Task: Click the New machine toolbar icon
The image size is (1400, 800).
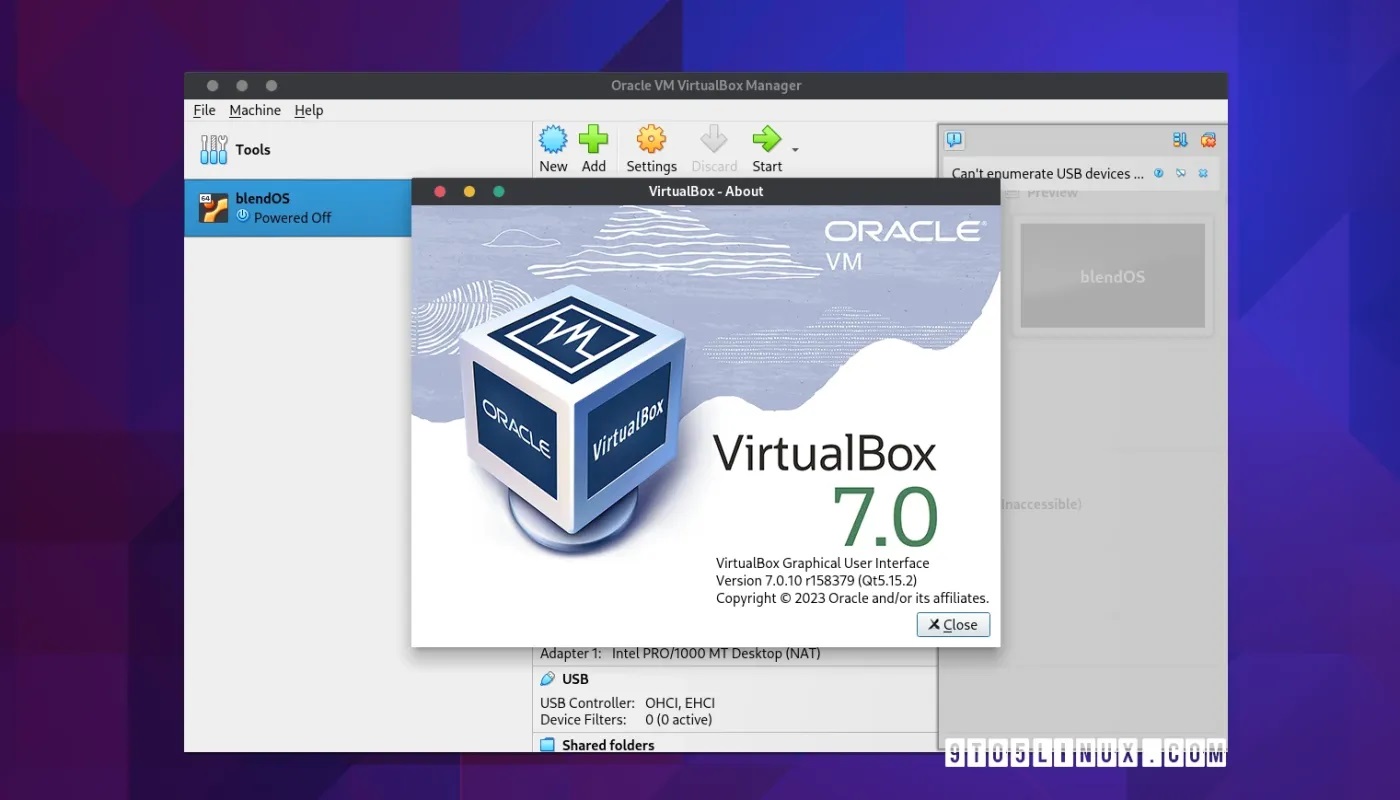Action: pyautogui.click(x=553, y=139)
